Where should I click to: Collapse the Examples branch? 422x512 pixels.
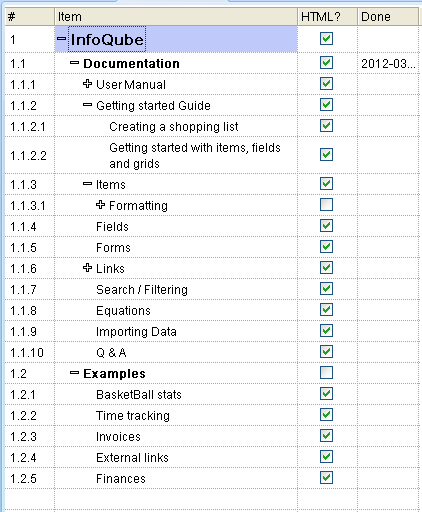click(x=74, y=372)
